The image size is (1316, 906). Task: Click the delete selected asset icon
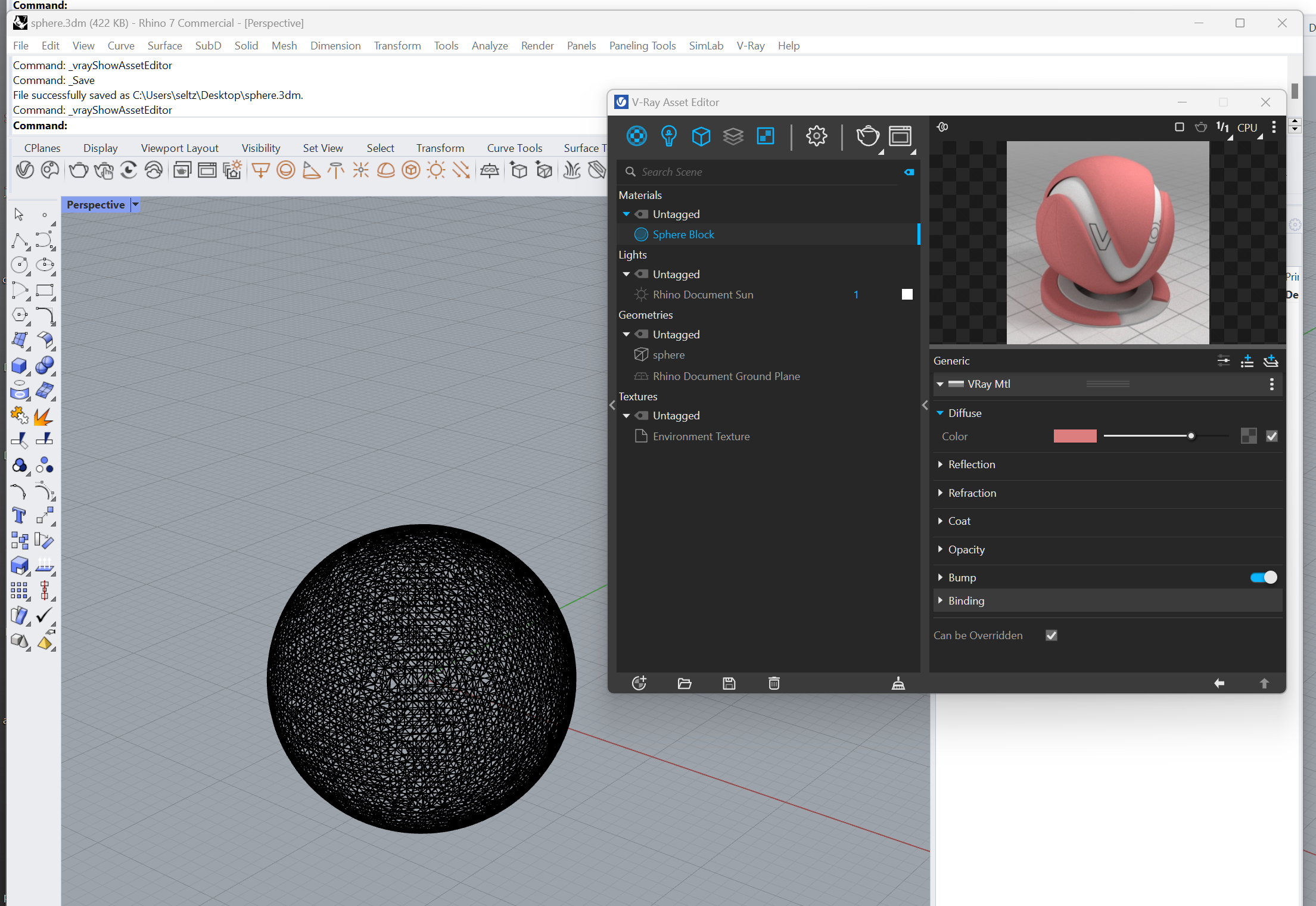(x=775, y=683)
